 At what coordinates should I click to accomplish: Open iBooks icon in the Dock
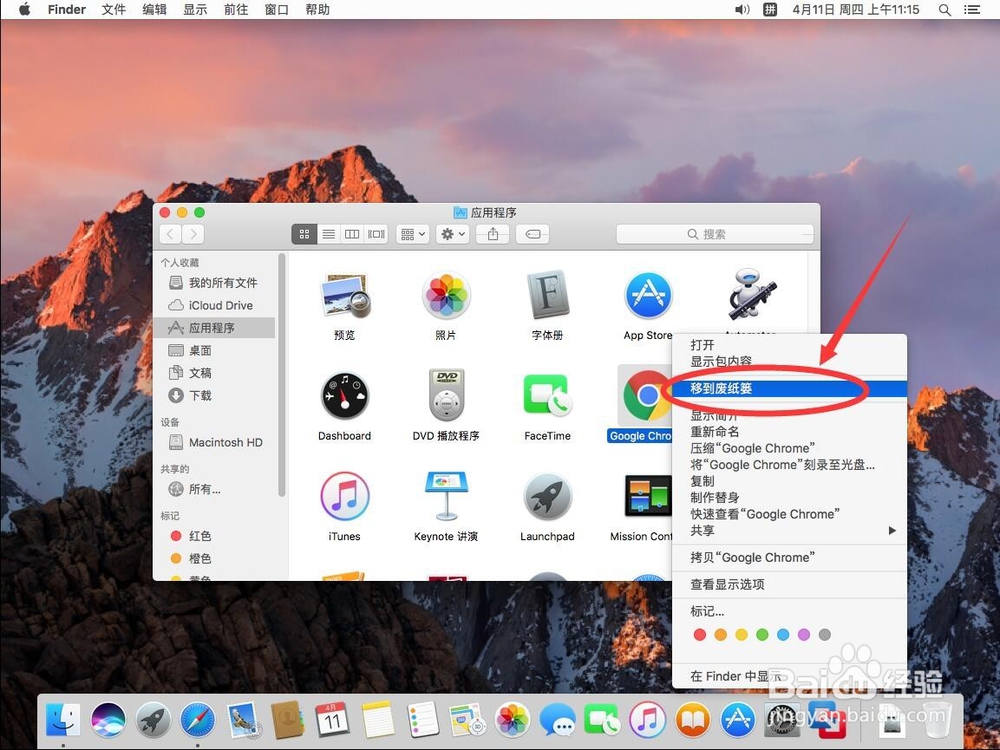[x=693, y=720]
